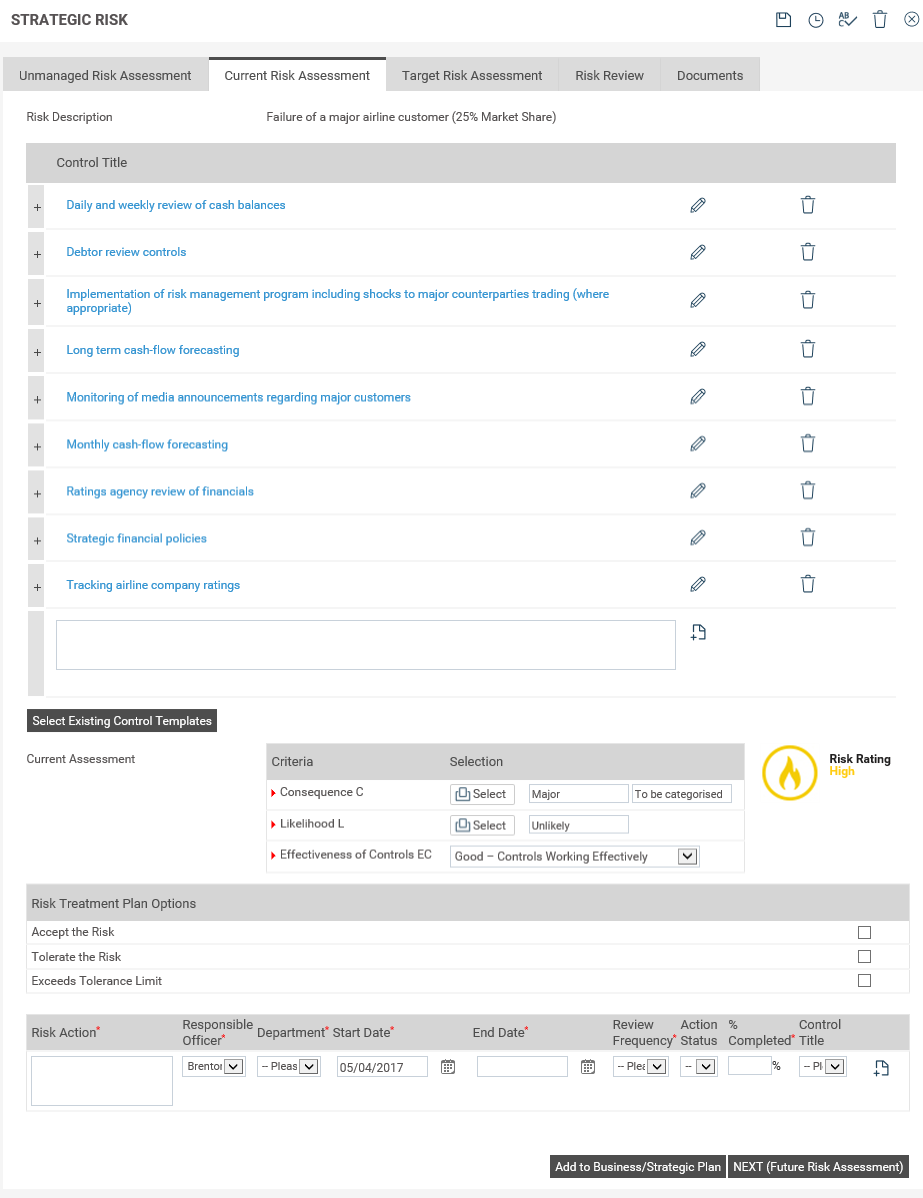Viewport: 923px width, 1198px height.
Task: Delete the Strategic Risk record via trash icon
Action: [x=880, y=19]
